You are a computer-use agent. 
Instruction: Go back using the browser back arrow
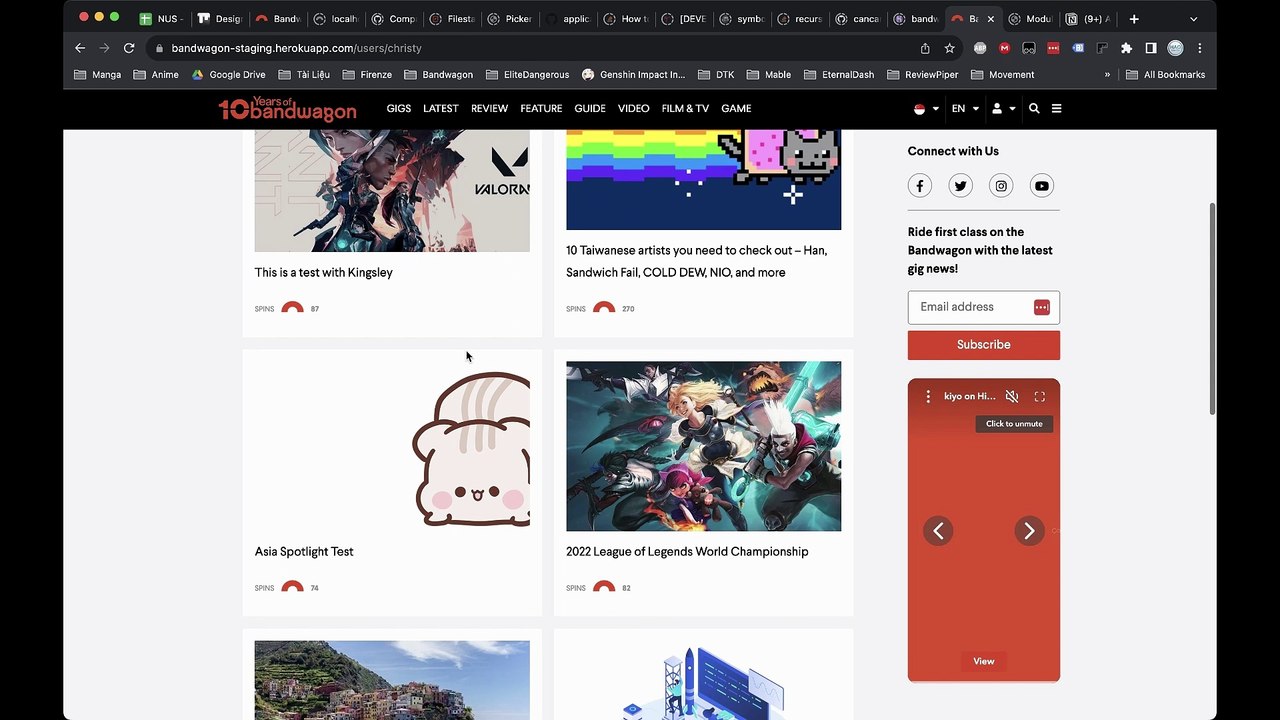pos(80,48)
